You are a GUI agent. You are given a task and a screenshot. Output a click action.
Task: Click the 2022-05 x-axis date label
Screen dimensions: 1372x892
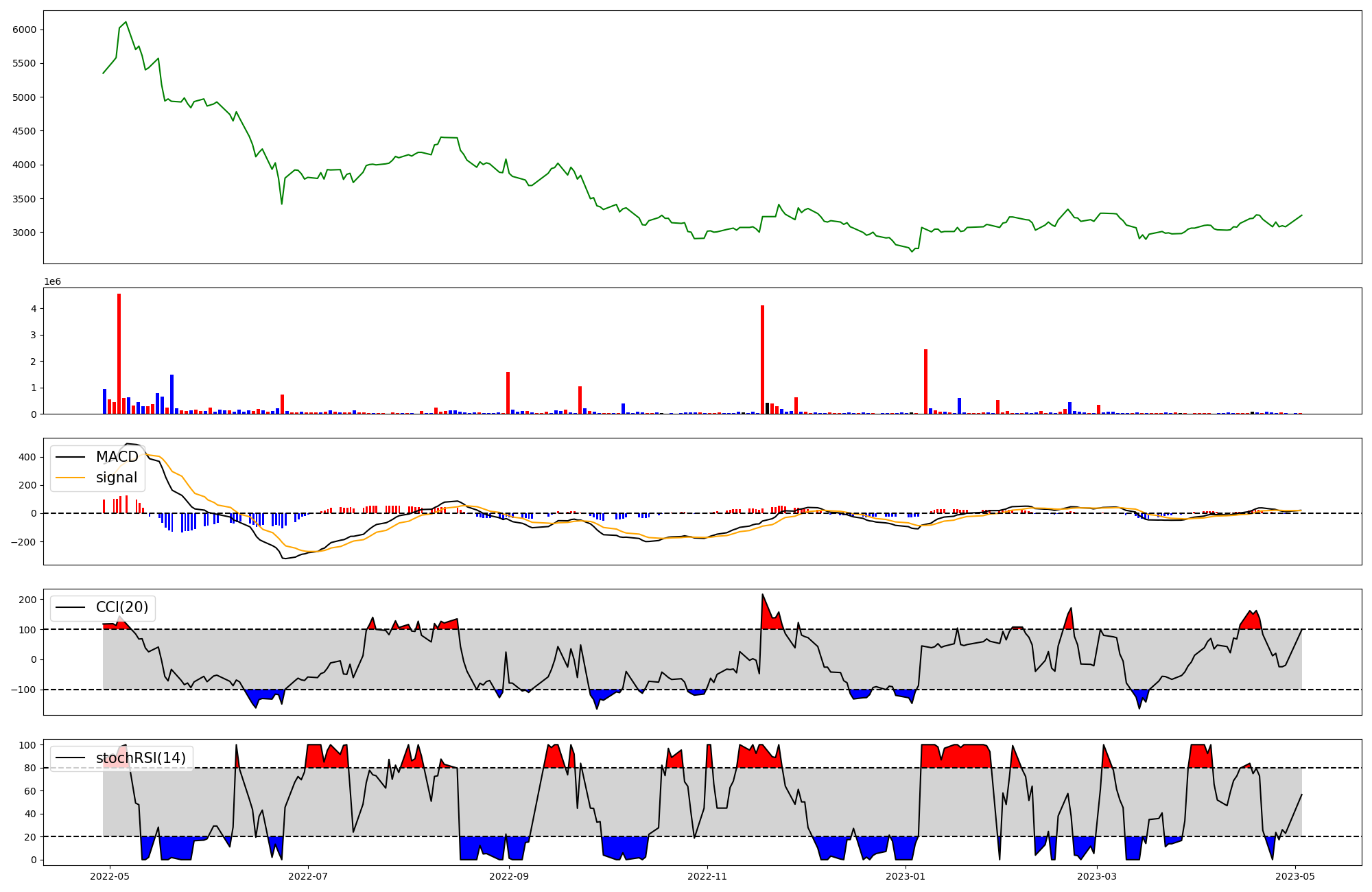tap(110, 876)
